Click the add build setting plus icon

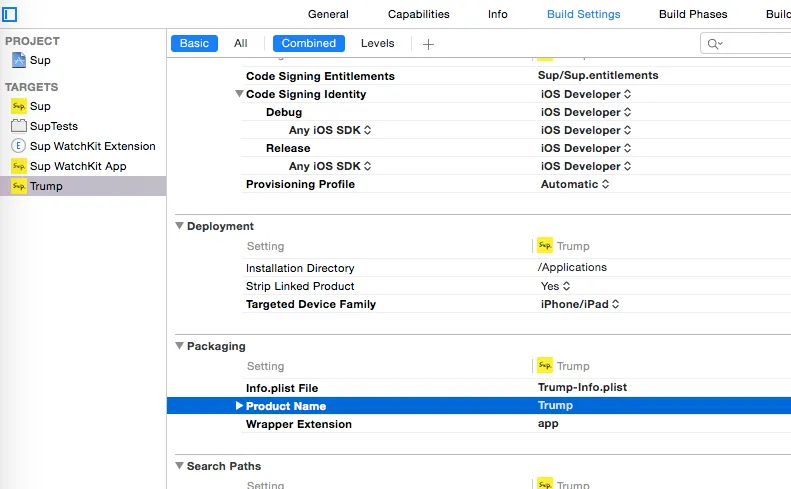click(428, 44)
